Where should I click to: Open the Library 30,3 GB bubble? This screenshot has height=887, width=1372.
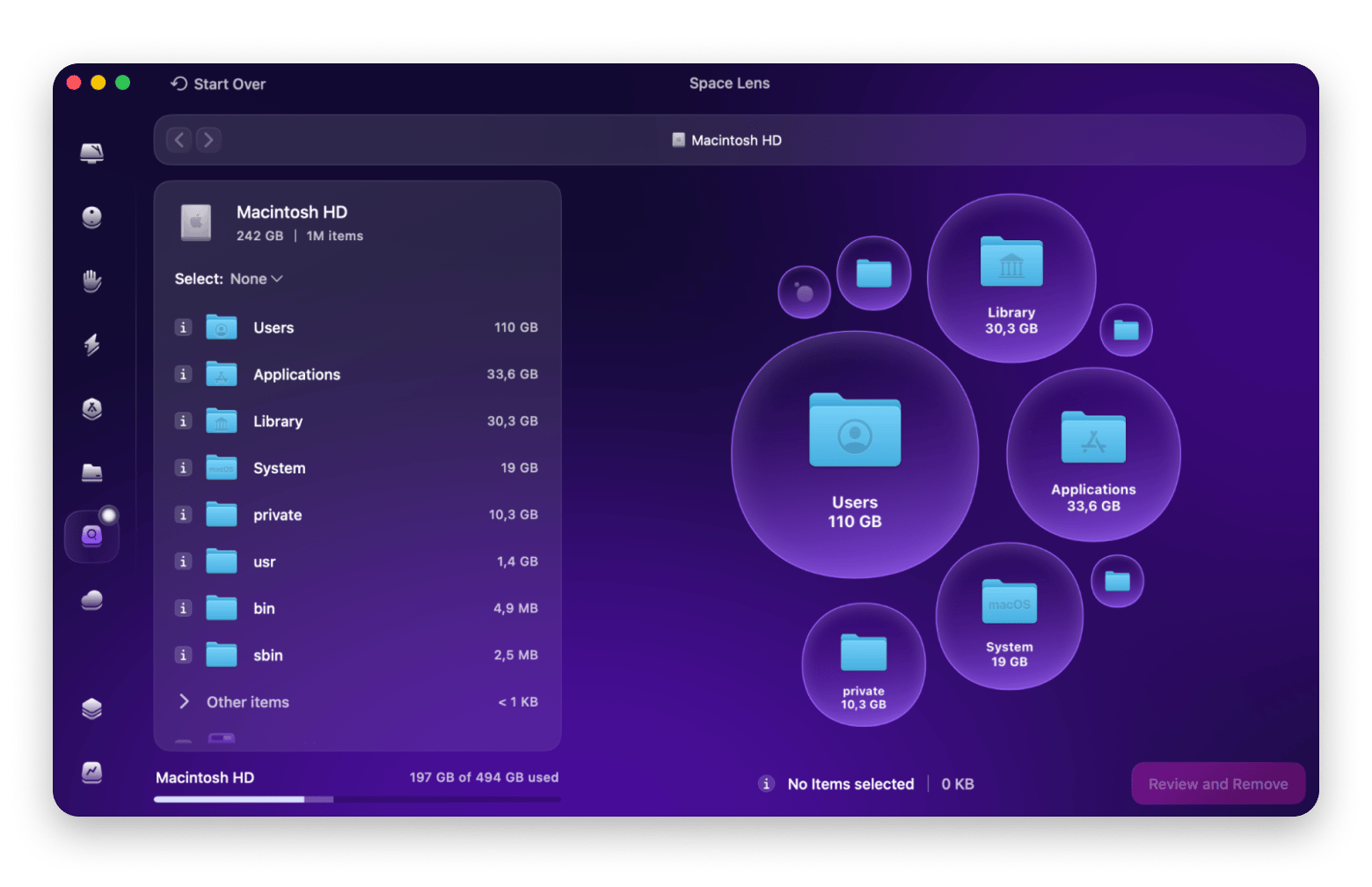click(x=1011, y=278)
